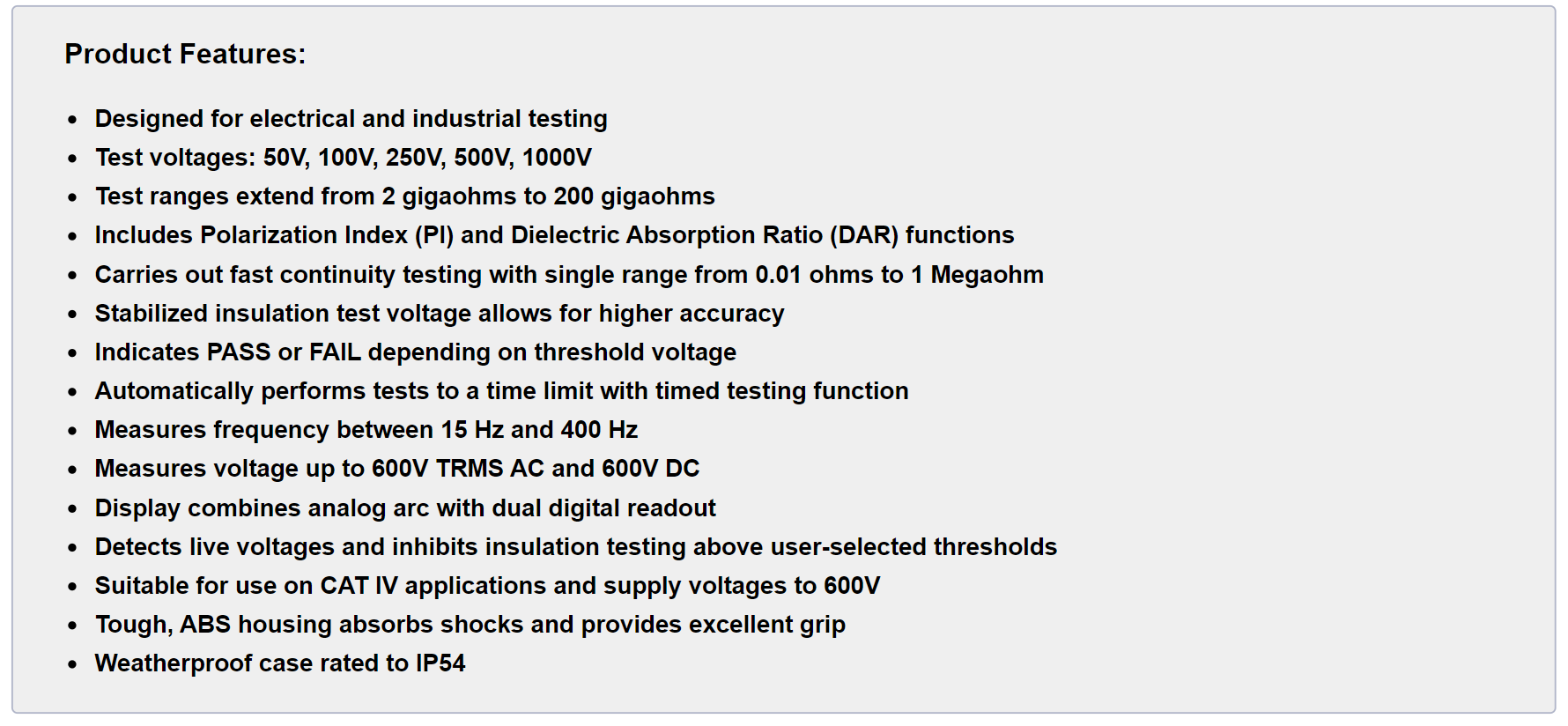Click the Product Features heading
This screenshot has height=726, width=1568.
(x=185, y=54)
